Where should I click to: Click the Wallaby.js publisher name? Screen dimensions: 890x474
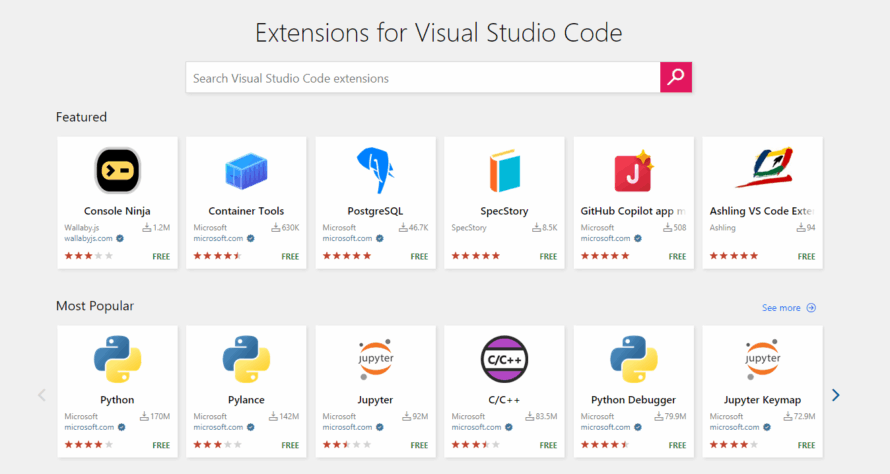pos(81,228)
